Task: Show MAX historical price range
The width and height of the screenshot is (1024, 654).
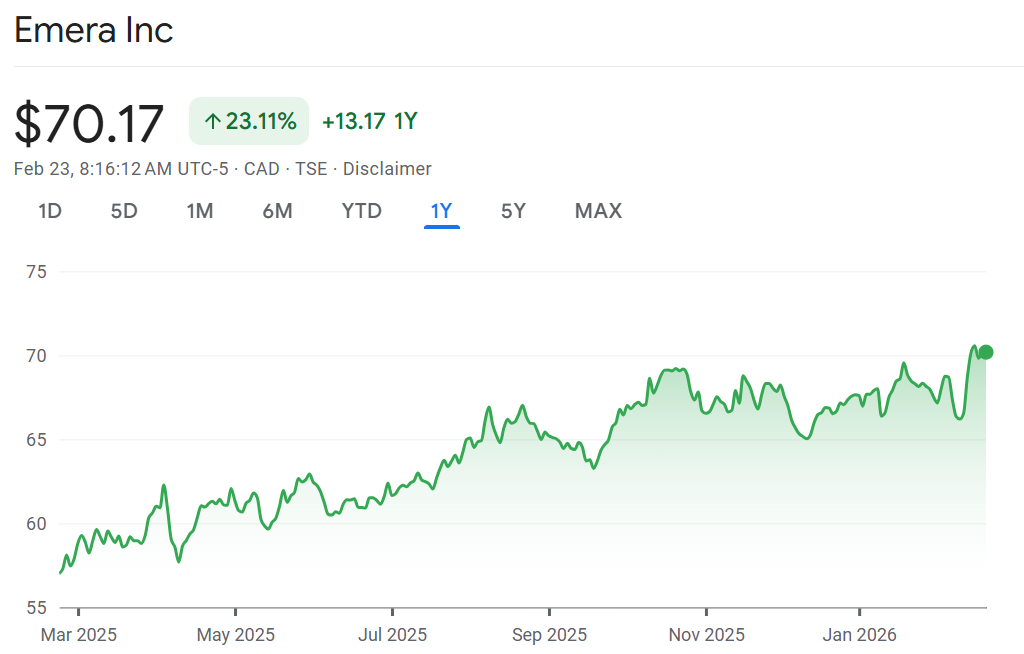Action: [598, 211]
